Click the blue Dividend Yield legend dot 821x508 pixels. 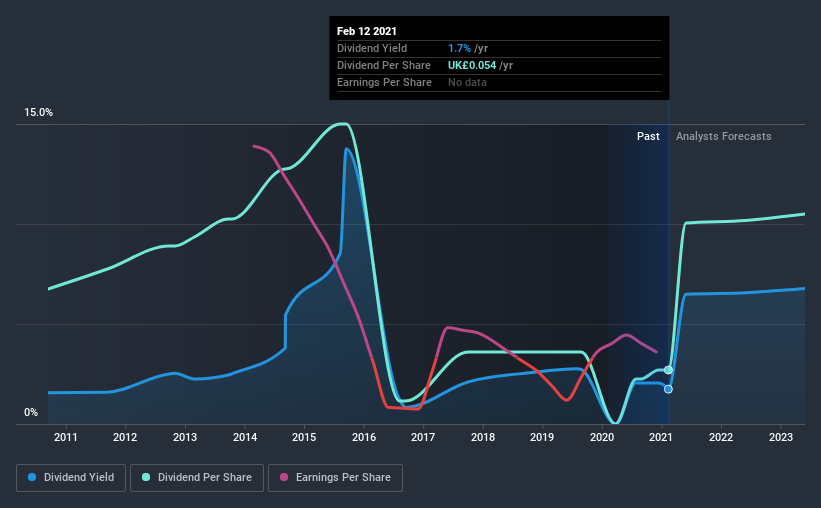[x=32, y=477]
